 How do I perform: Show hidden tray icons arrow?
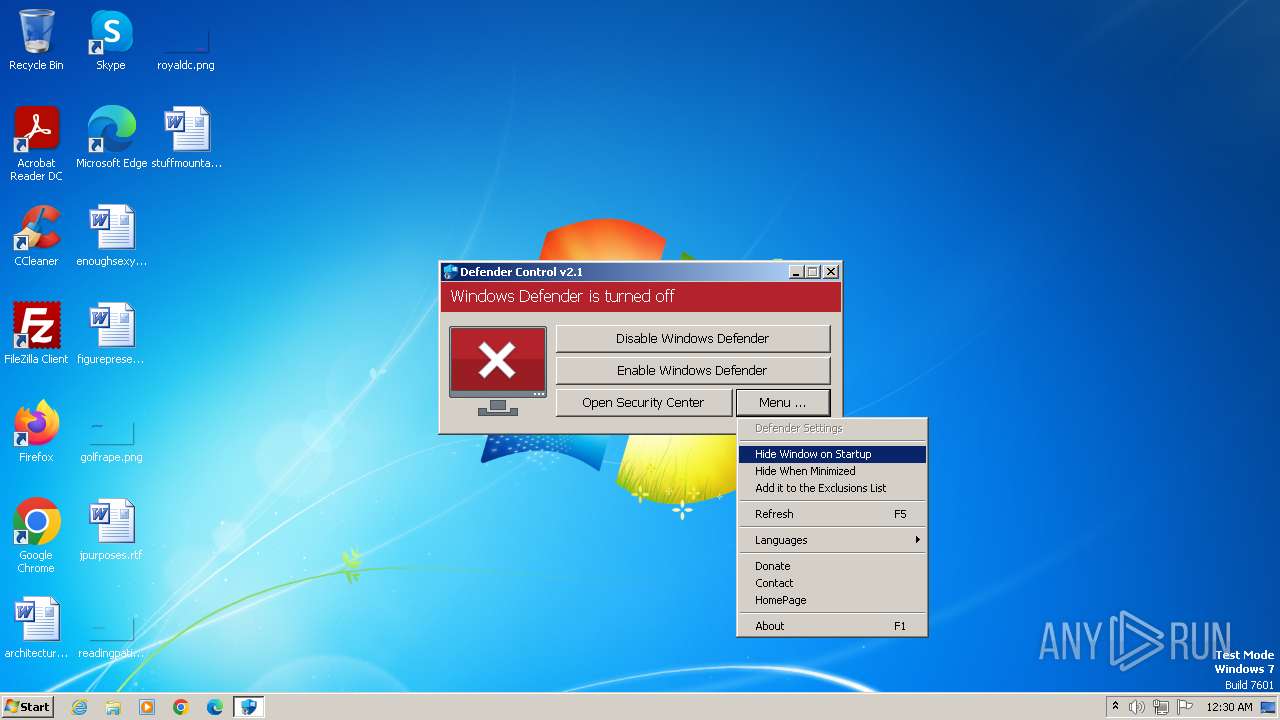coord(1115,707)
